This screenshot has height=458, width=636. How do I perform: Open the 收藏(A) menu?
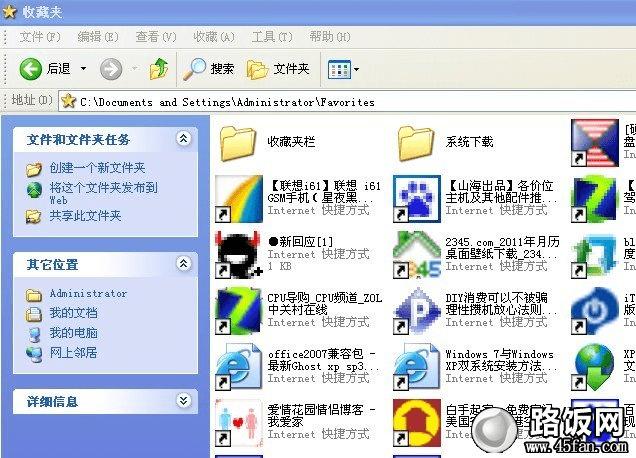[x=214, y=37]
